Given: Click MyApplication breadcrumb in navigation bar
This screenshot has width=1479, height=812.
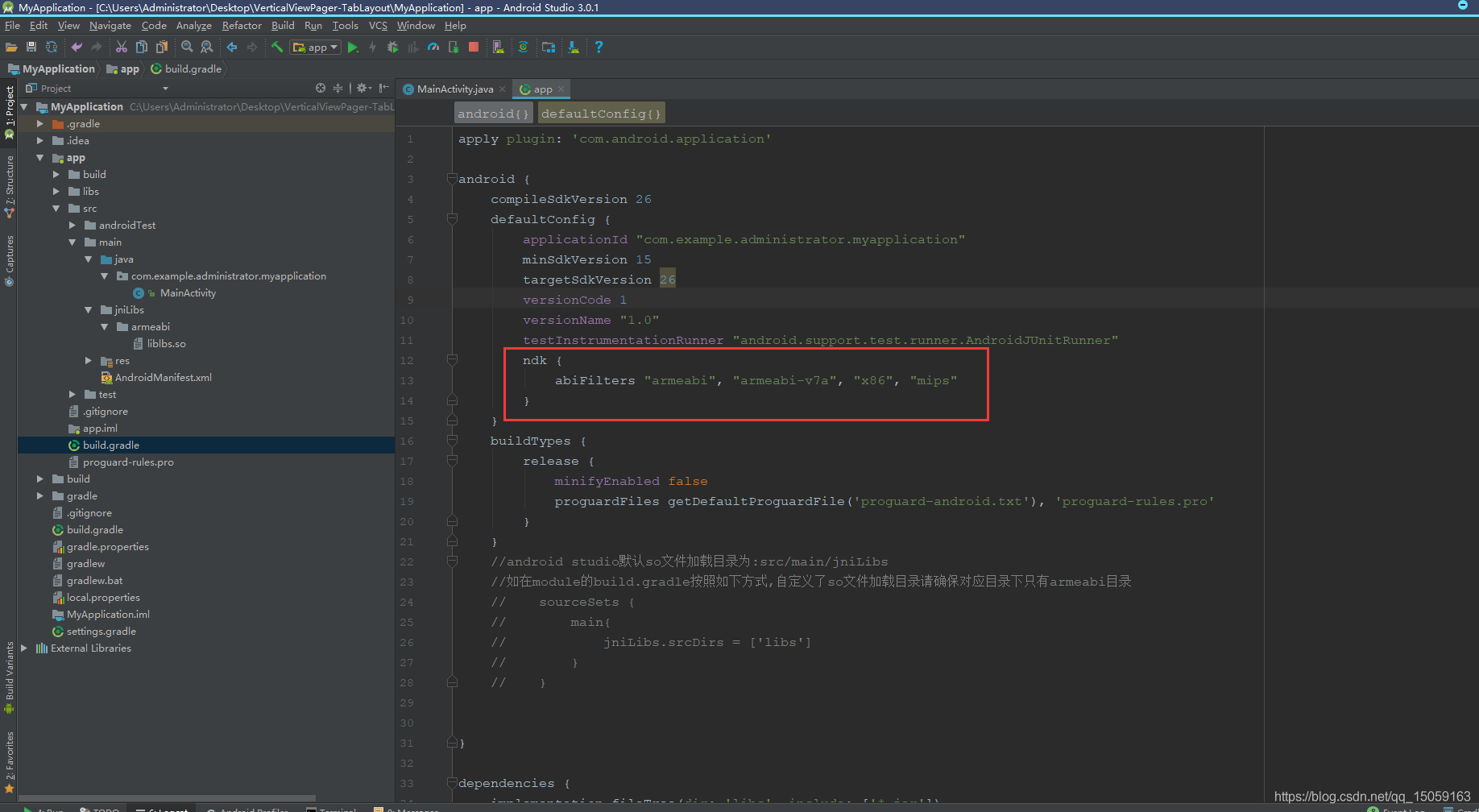Looking at the screenshot, I should tap(52, 69).
